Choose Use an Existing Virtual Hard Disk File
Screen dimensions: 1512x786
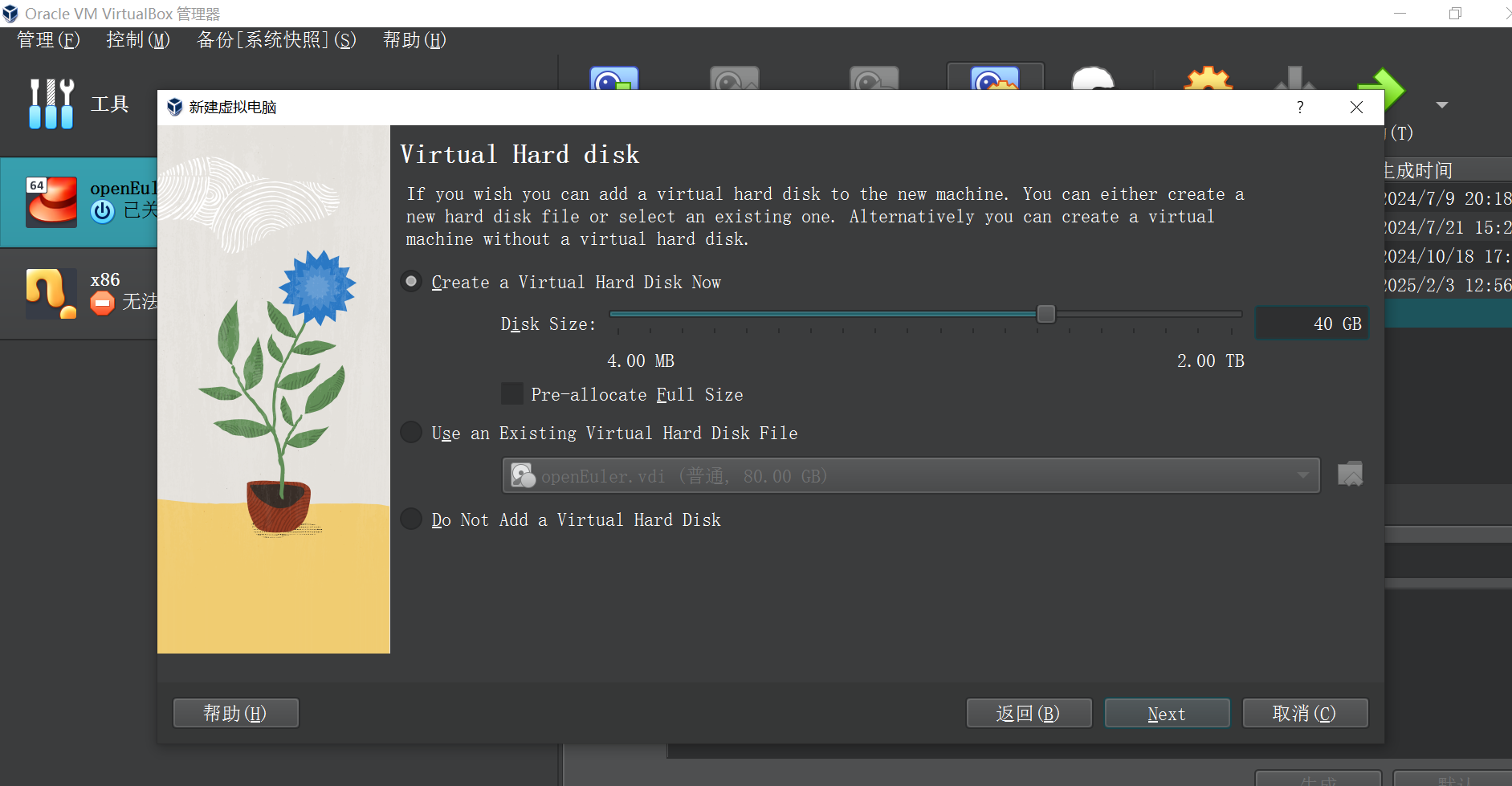click(x=411, y=433)
